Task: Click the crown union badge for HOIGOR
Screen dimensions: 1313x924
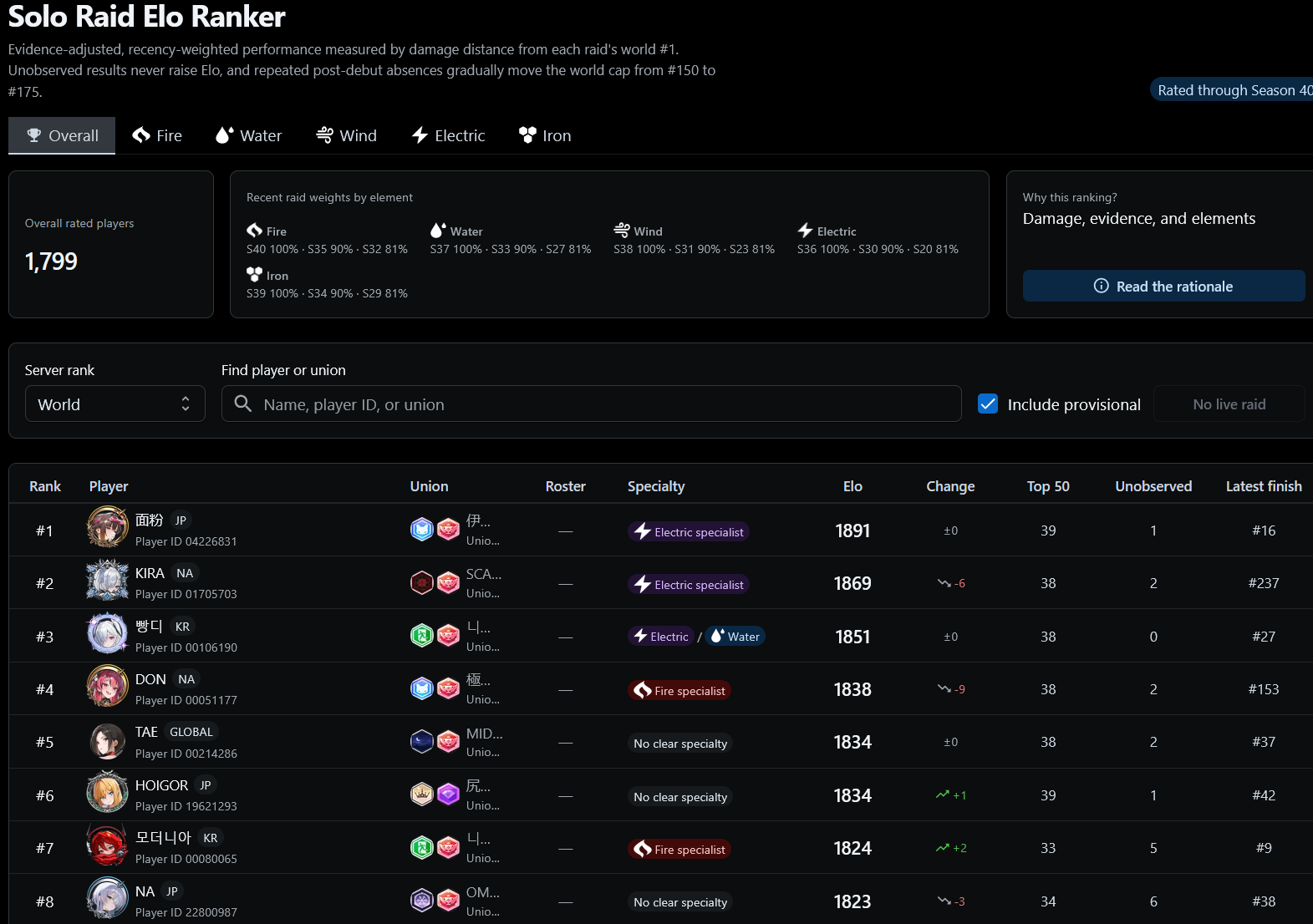Action: click(x=422, y=795)
